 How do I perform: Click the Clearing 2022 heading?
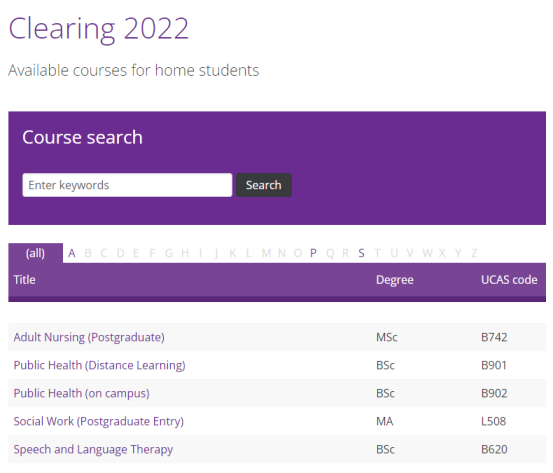tap(98, 29)
